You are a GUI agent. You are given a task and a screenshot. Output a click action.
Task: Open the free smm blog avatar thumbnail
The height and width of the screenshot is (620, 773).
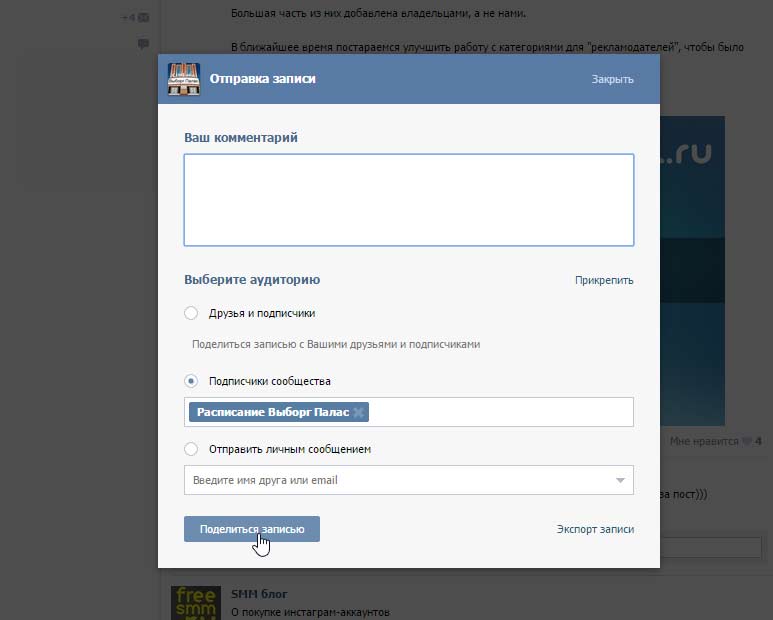(x=196, y=603)
